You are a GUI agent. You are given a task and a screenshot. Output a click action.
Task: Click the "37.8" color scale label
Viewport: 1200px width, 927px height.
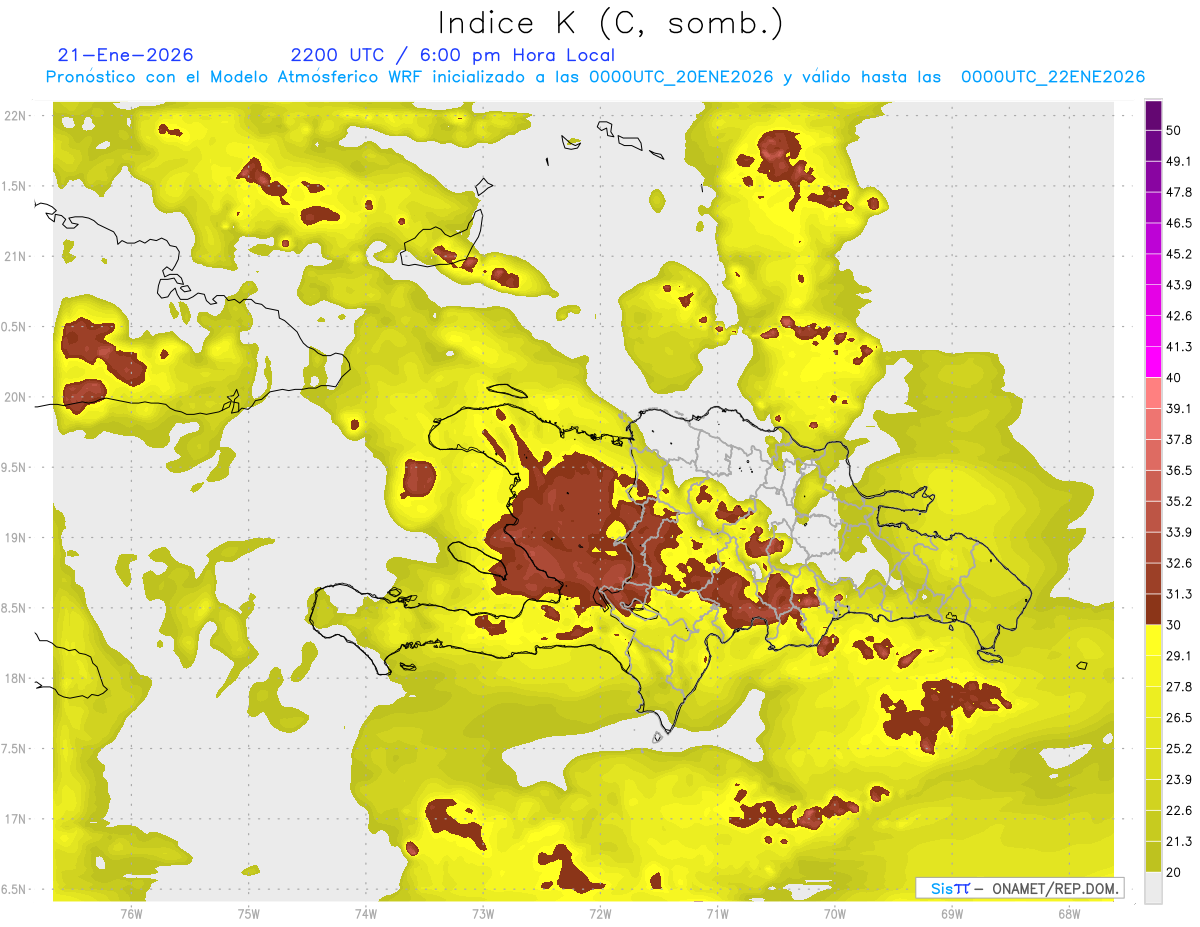(1179, 439)
